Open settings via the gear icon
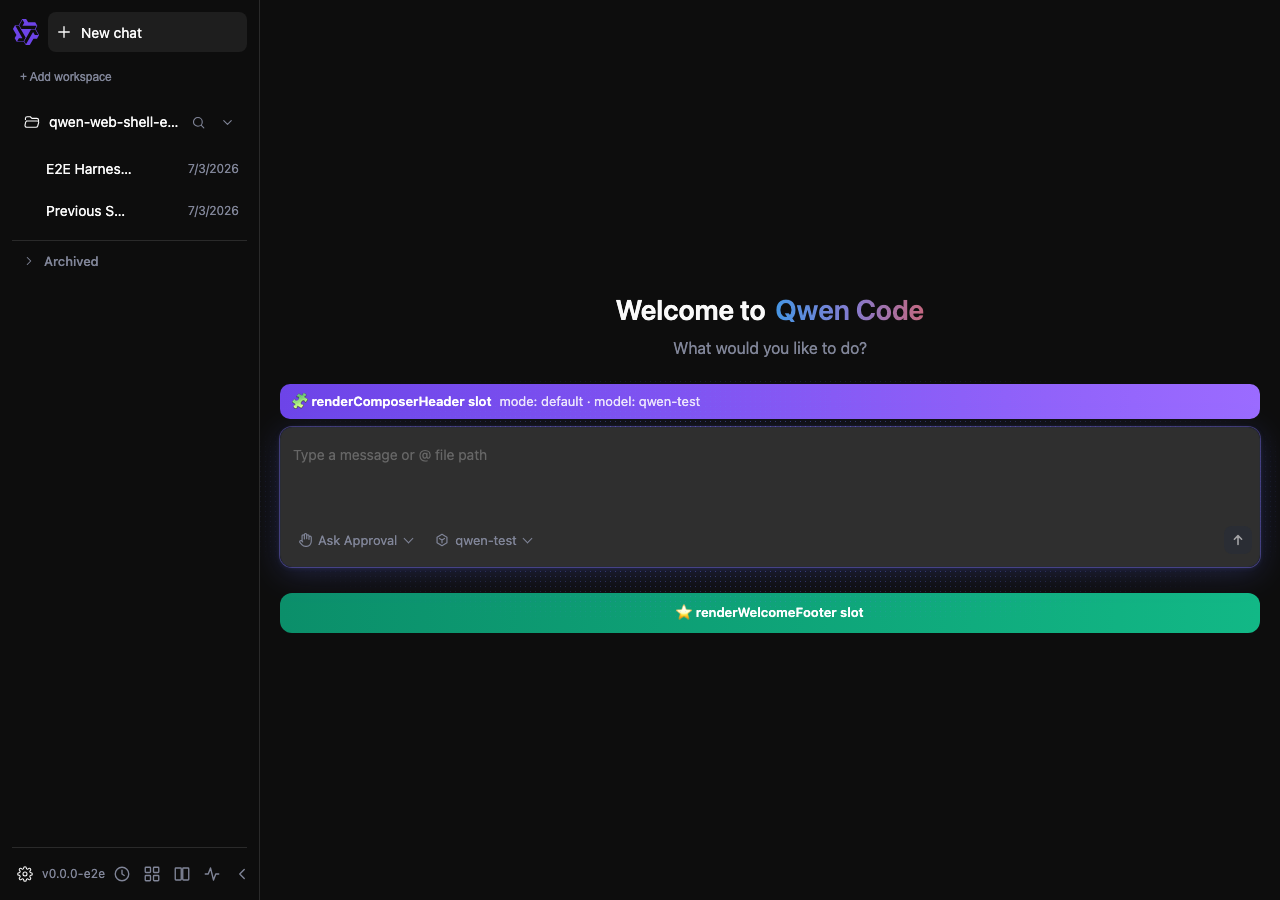The image size is (1280, 900). tap(25, 874)
